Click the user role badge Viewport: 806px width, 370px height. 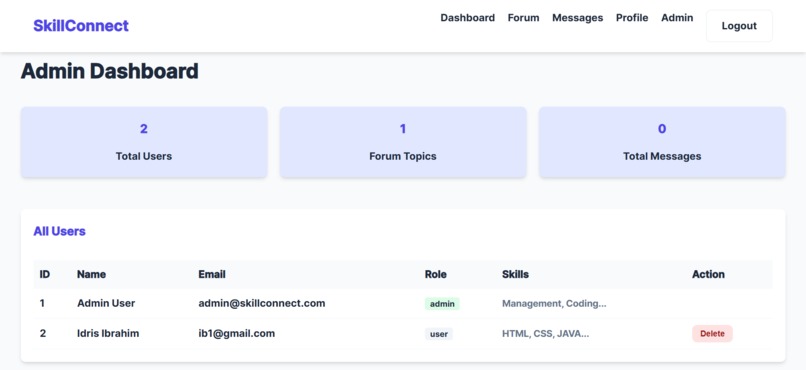coord(439,334)
